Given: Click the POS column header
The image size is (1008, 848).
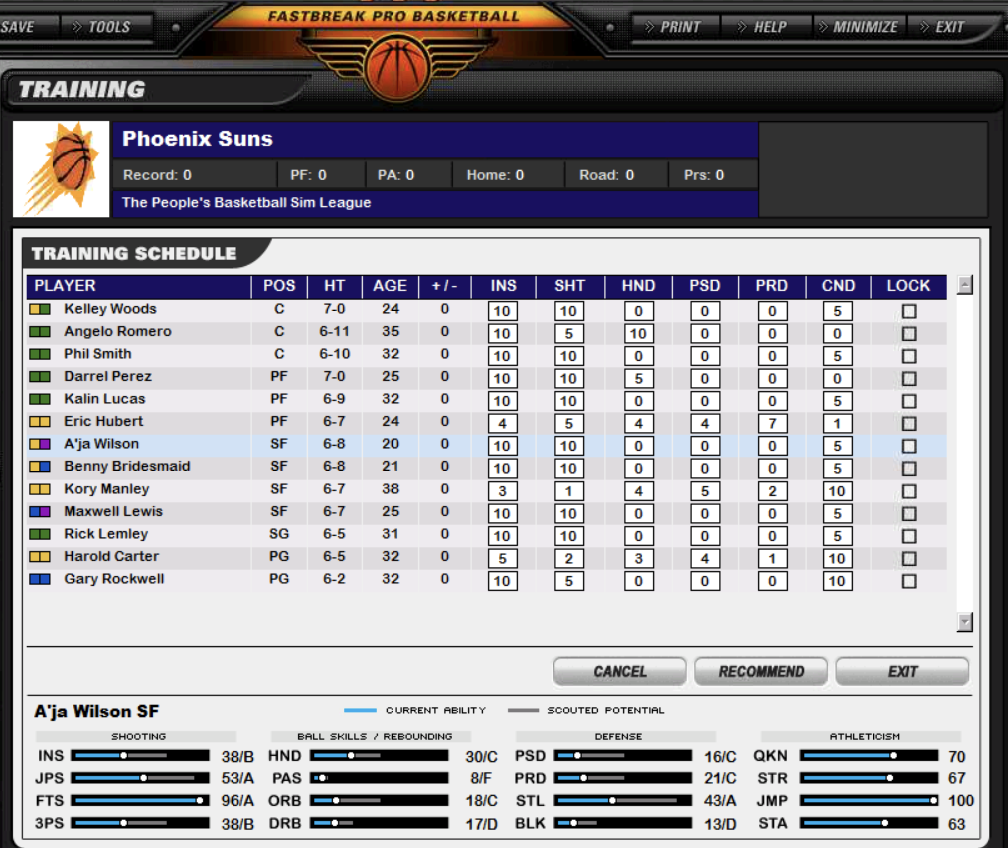Looking at the screenshot, I should (x=279, y=286).
